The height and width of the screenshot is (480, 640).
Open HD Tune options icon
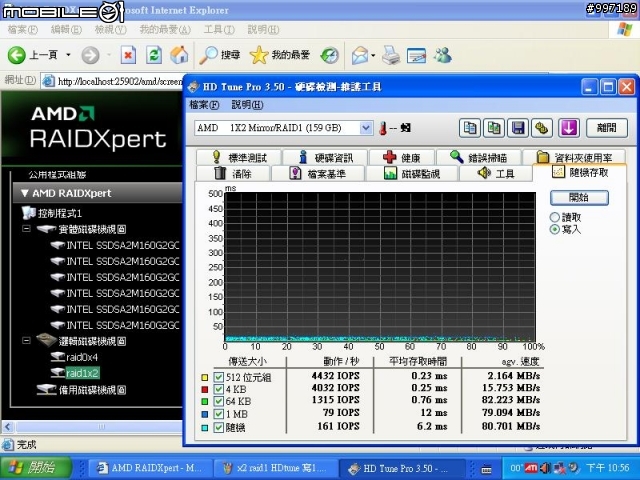[x=542, y=128]
